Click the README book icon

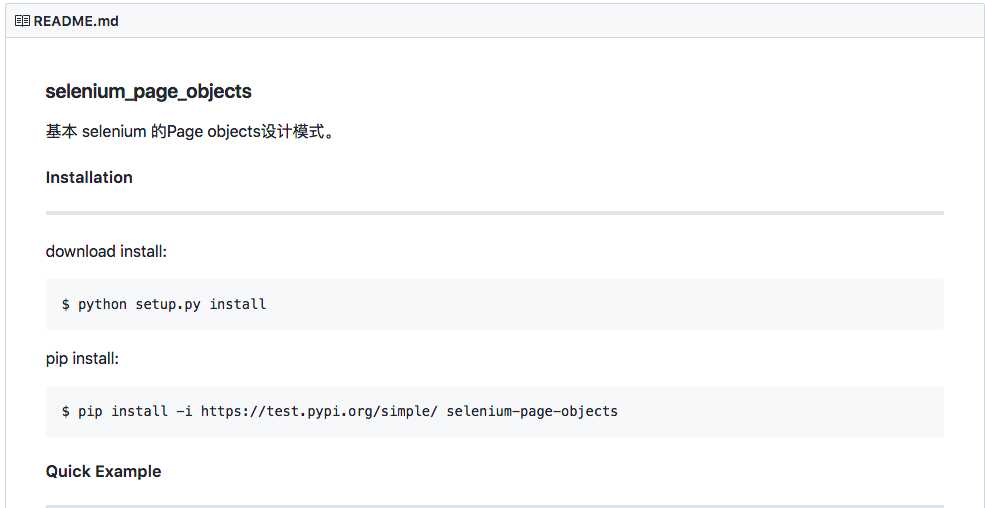pyautogui.click(x=22, y=21)
